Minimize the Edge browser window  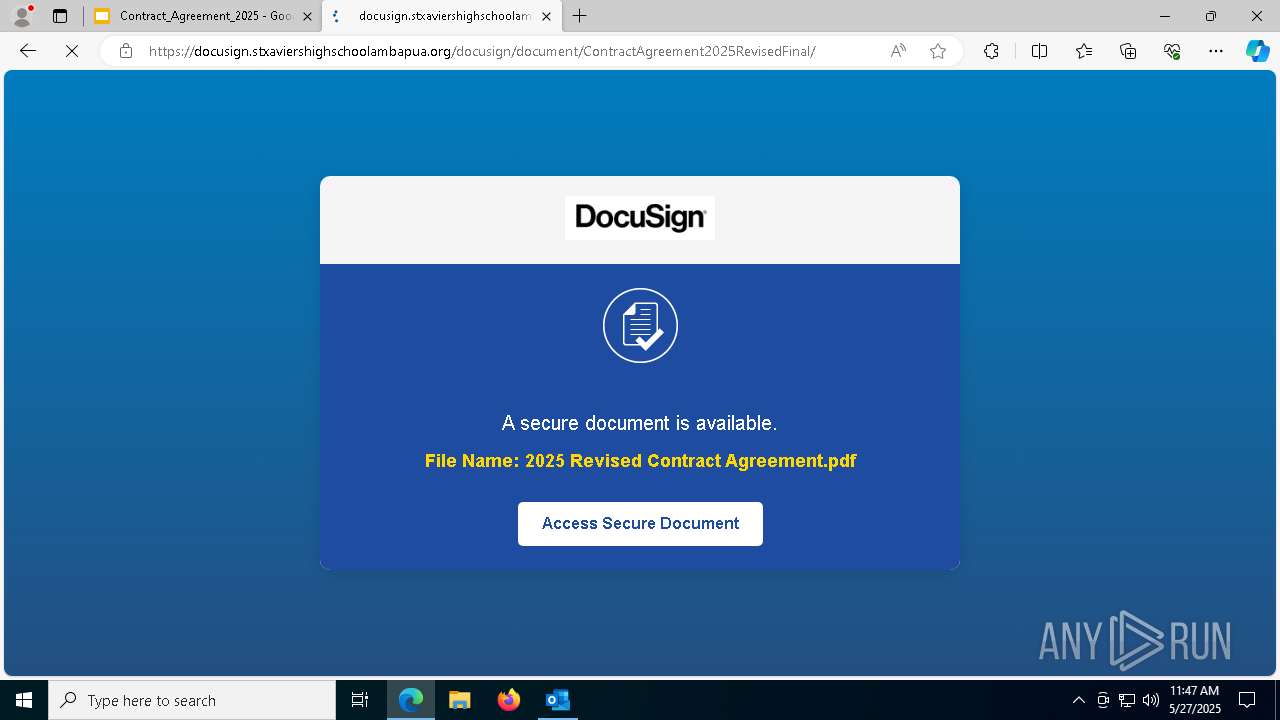pyautogui.click(x=1165, y=16)
